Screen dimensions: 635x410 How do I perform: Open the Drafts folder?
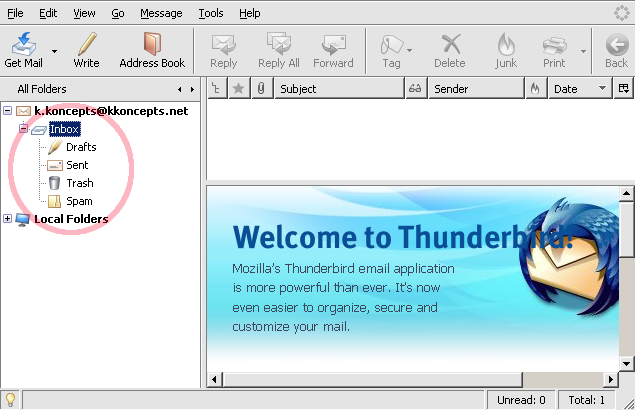tap(81, 147)
